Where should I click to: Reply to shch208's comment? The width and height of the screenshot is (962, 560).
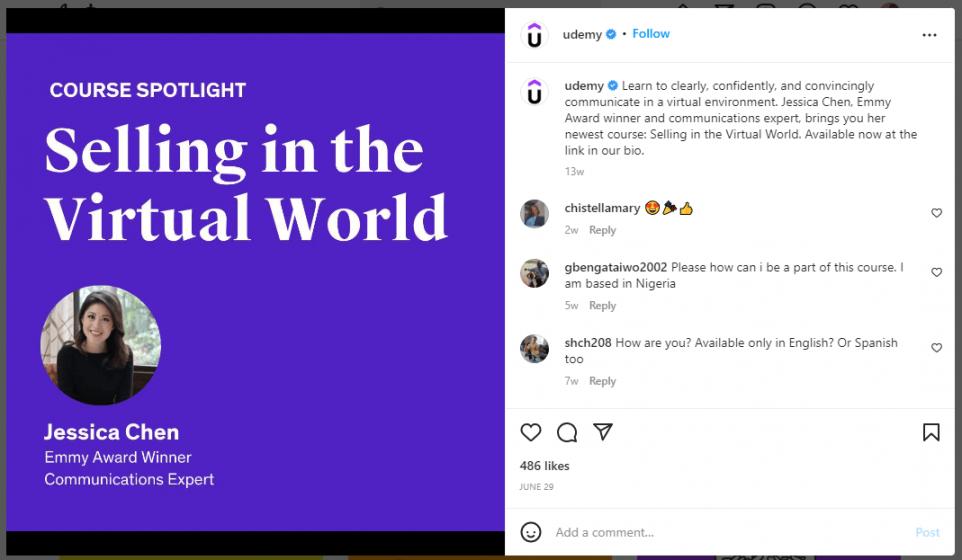[x=602, y=381]
